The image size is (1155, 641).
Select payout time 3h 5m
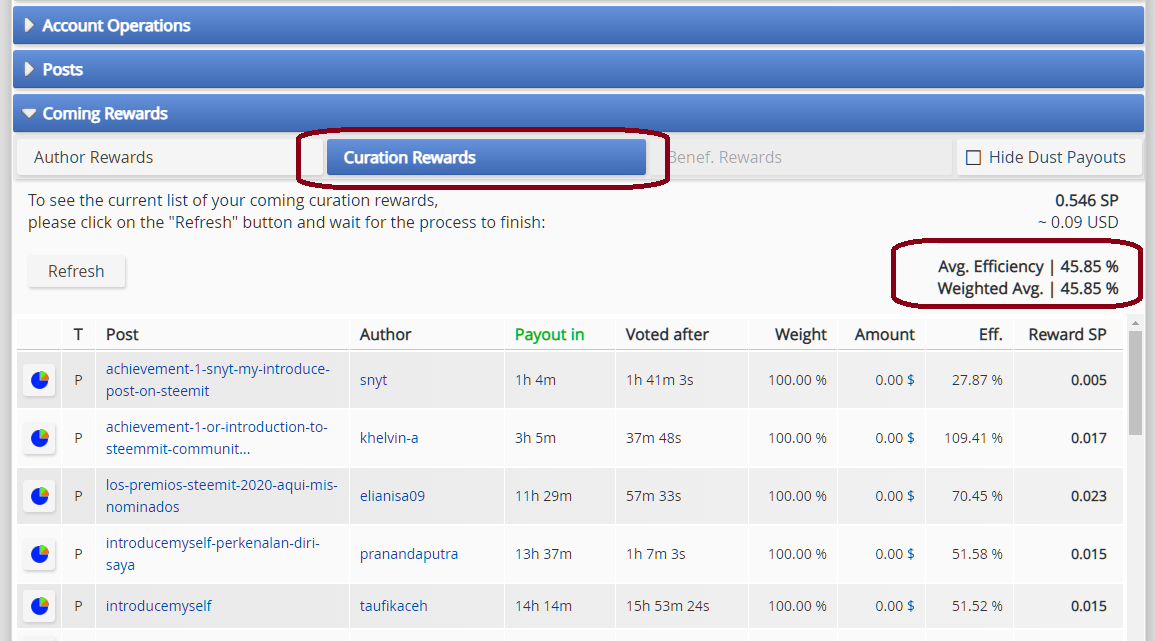point(536,438)
